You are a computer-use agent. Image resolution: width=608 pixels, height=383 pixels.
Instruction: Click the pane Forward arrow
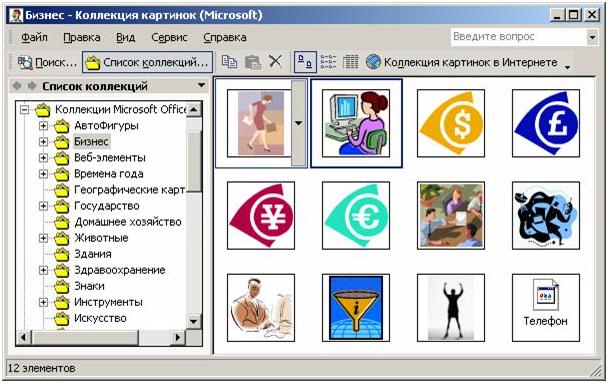coord(32,86)
